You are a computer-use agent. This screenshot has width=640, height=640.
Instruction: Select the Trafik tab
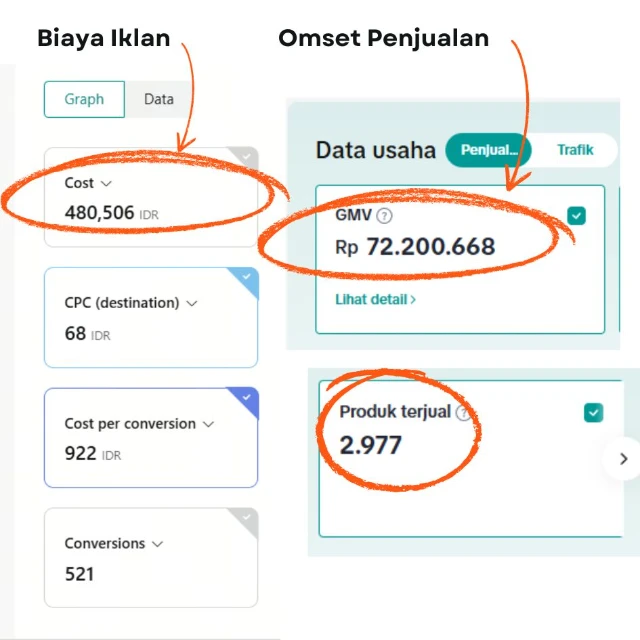575,150
